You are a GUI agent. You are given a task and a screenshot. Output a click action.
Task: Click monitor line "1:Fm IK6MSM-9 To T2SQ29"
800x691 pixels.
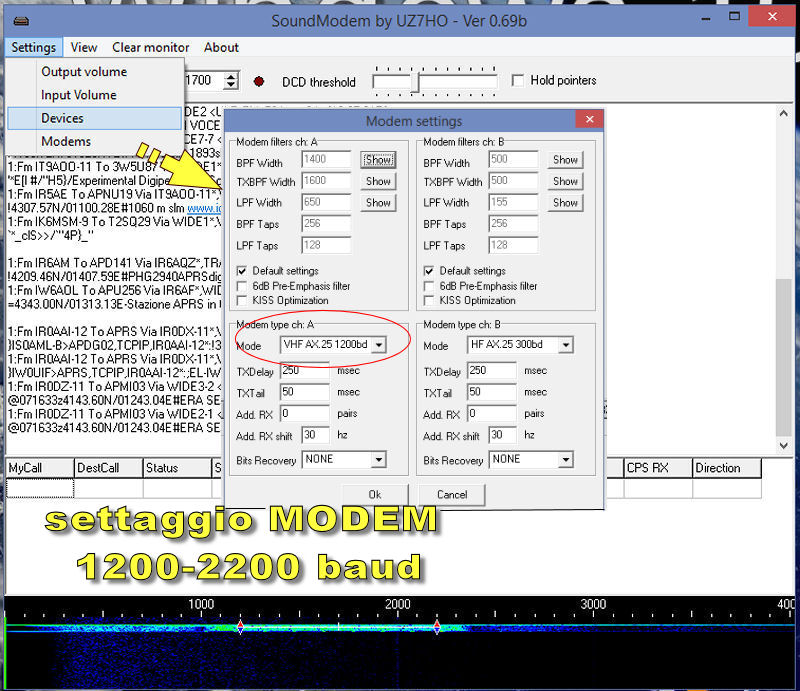pos(115,222)
